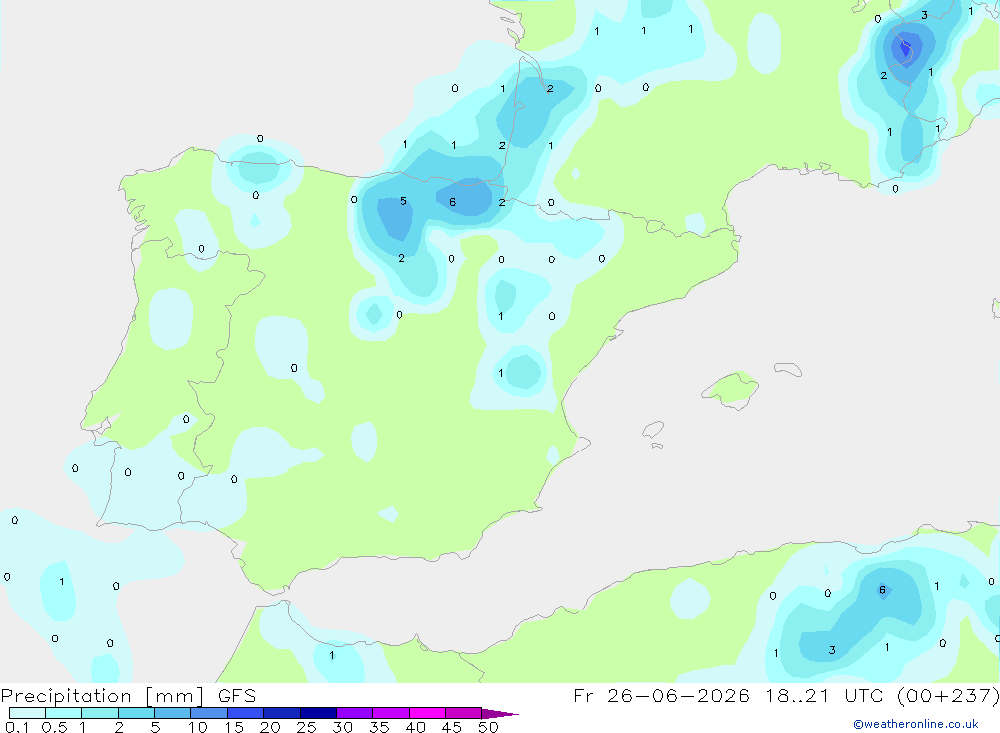Select the 0.5–1 mm legend color box
Viewport: 1000px width, 733px height.
point(63,713)
